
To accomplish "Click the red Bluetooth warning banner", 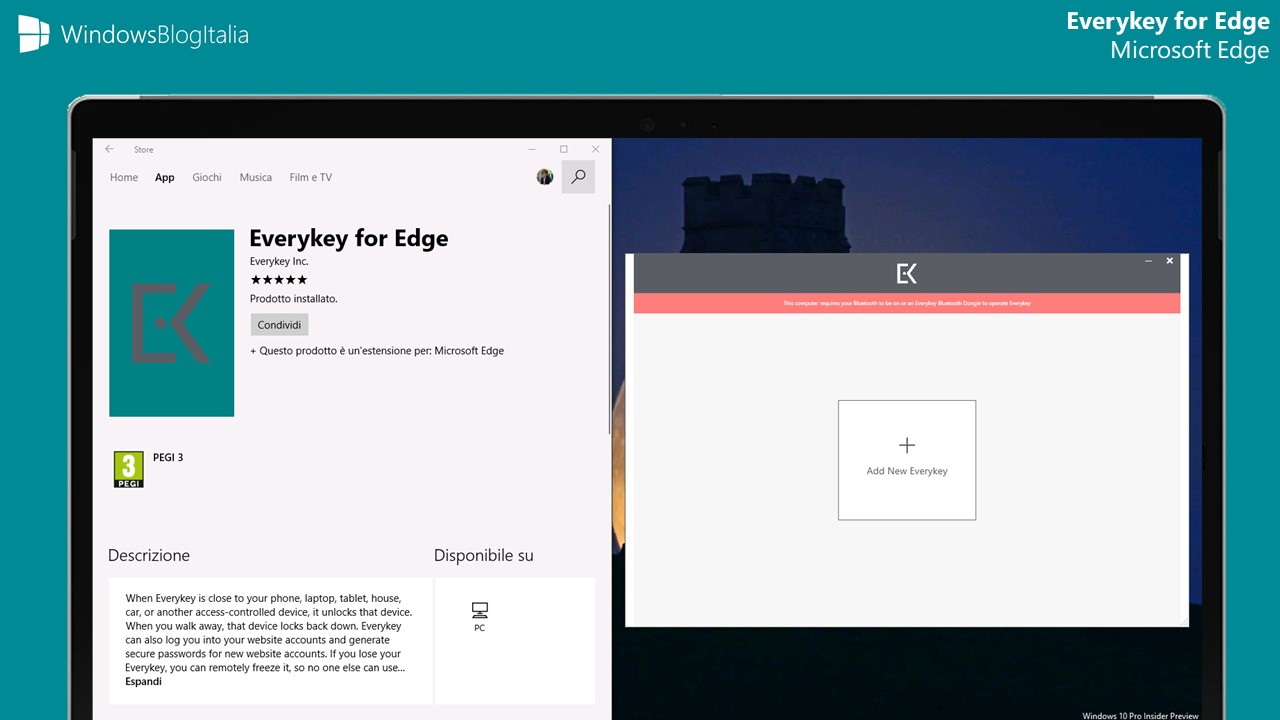I will point(907,303).
